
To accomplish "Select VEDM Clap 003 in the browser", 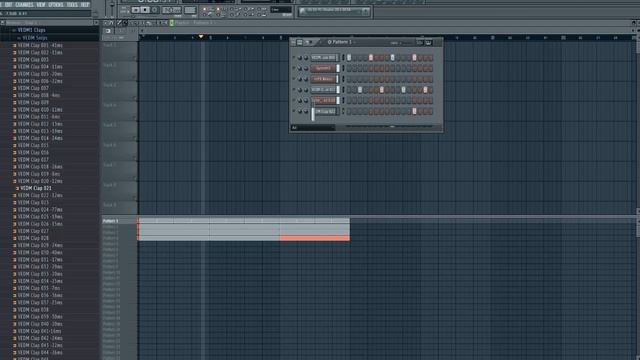I will tap(33, 60).
